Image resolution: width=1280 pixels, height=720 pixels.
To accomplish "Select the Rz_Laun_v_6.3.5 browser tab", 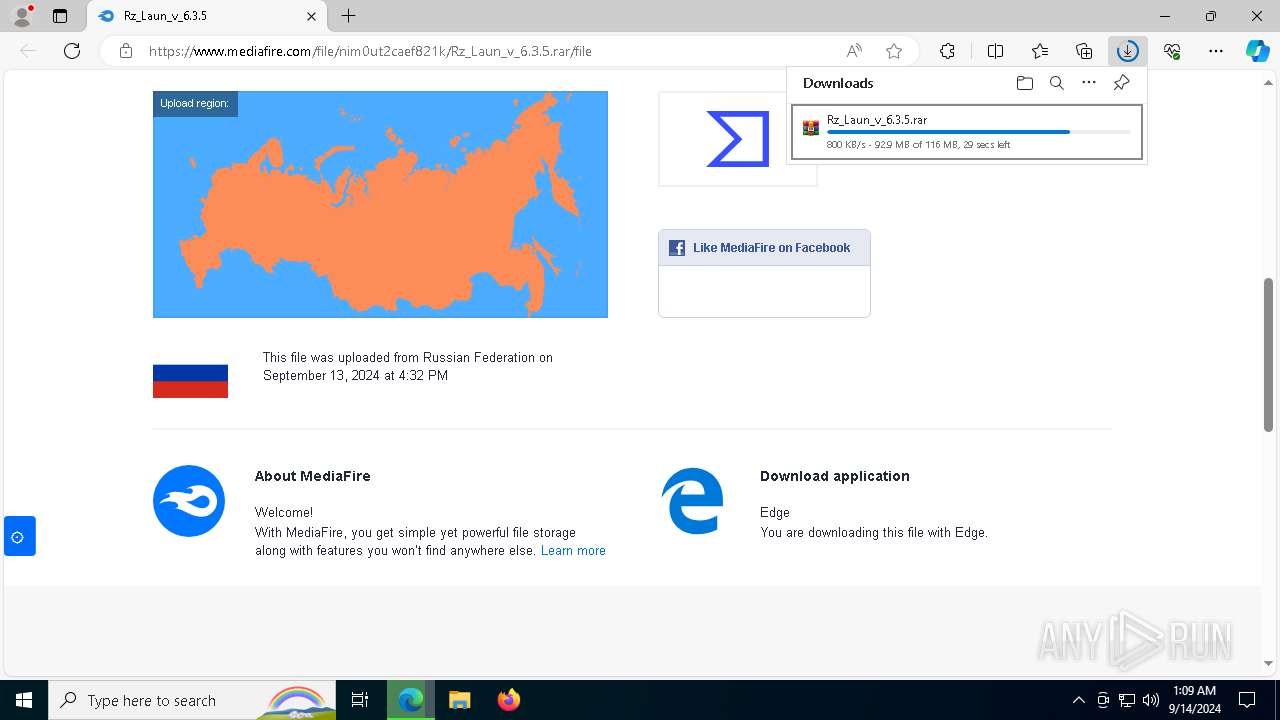I will [206, 16].
